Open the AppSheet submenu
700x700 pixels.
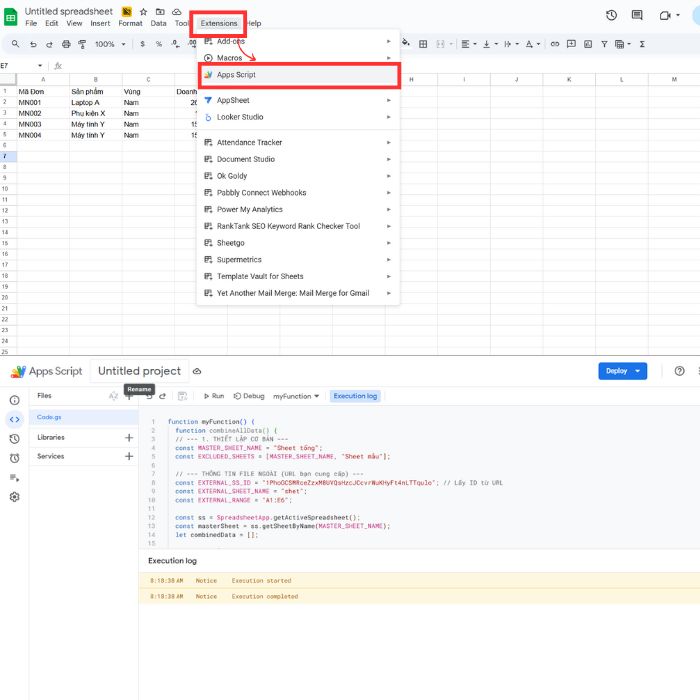pyautogui.click(x=298, y=100)
